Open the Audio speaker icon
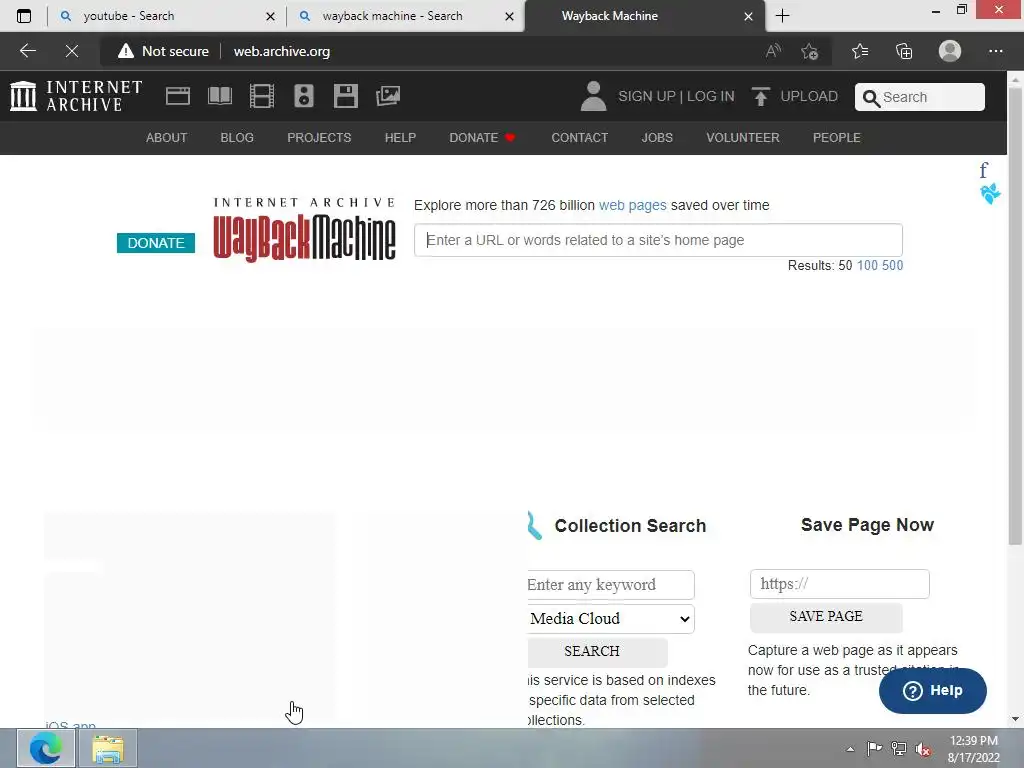Image resolution: width=1024 pixels, height=768 pixels. point(304,96)
